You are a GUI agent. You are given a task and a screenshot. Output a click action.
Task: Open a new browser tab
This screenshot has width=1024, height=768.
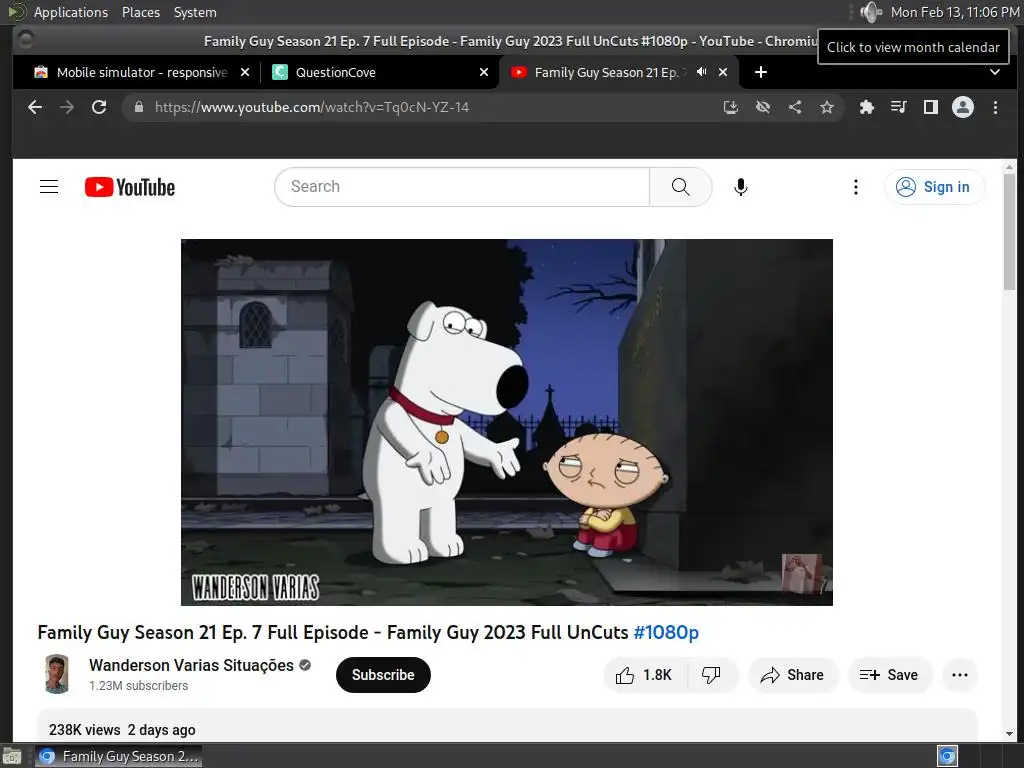click(761, 72)
